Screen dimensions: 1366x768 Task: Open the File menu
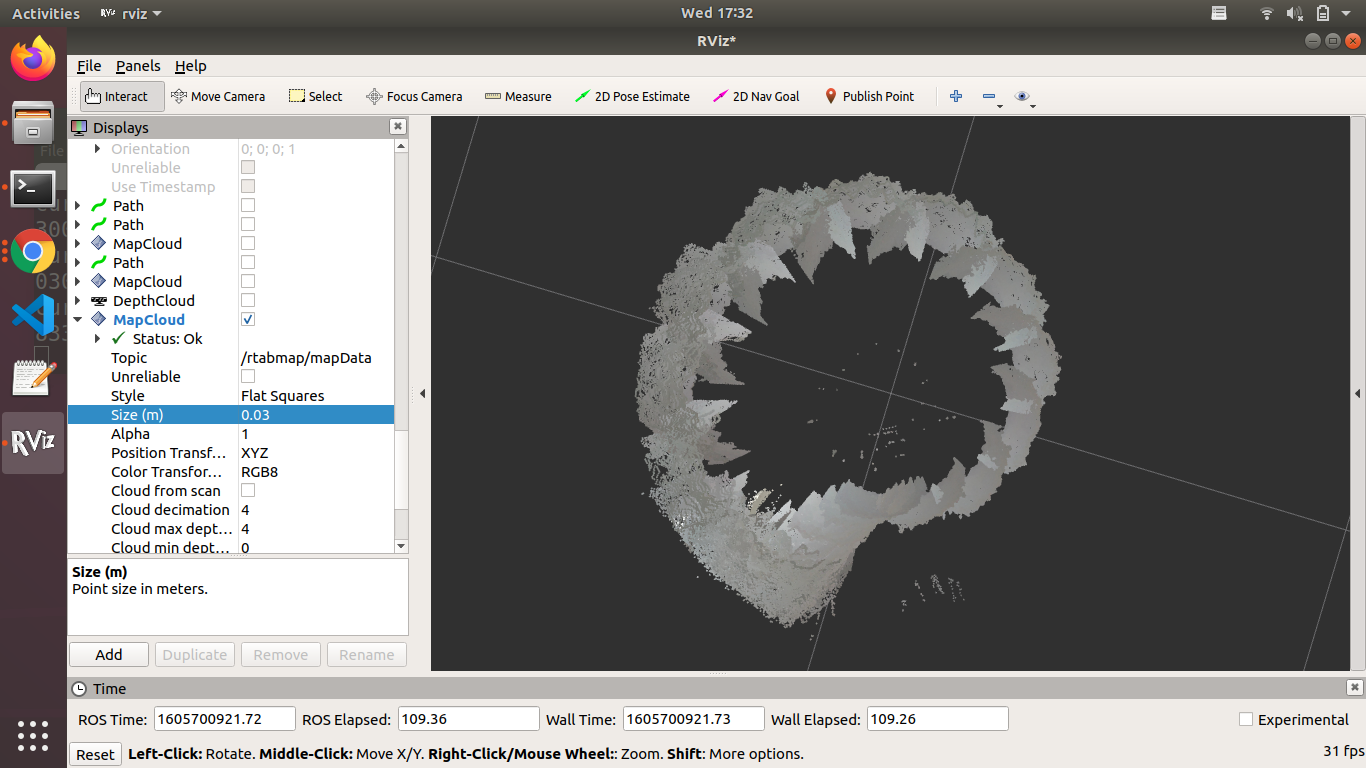pyautogui.click(x=89, y=66)
